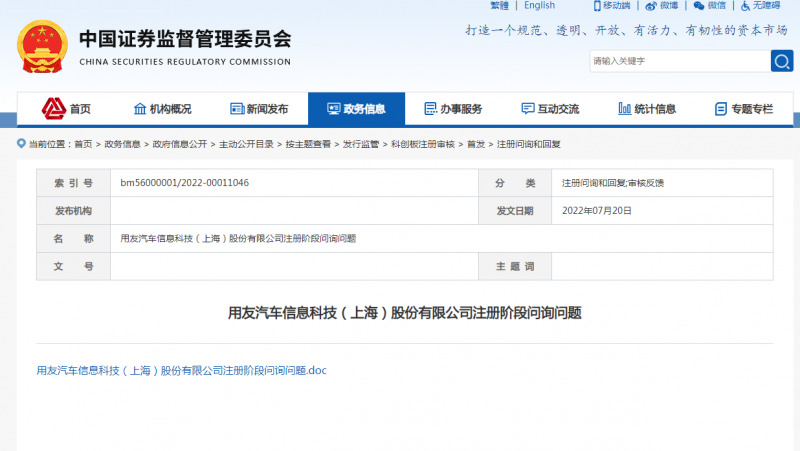Screen dimensions: 800x451
Task: Click CHINA SECURITIES REGULATORY COMMISSION subtitle
Action: pyautogui.click(x=185, y=62)
